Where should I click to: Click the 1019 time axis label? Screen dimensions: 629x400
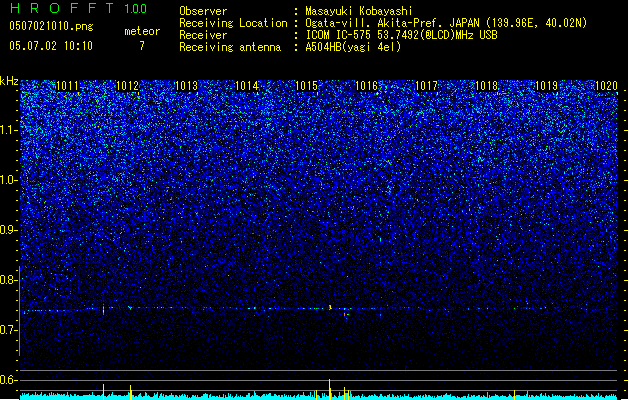(546, 86)
